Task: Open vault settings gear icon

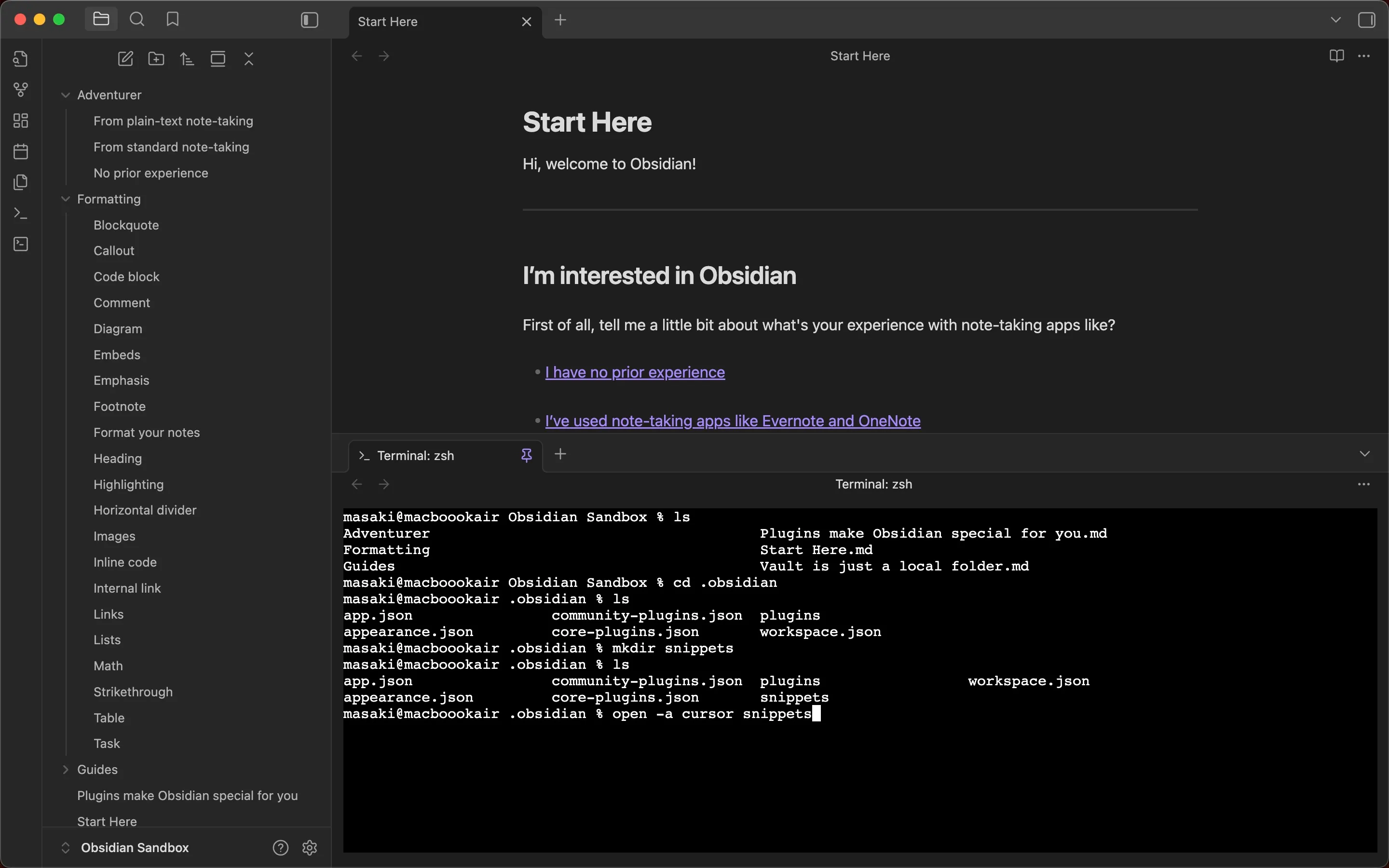Action: coord(310,847)
